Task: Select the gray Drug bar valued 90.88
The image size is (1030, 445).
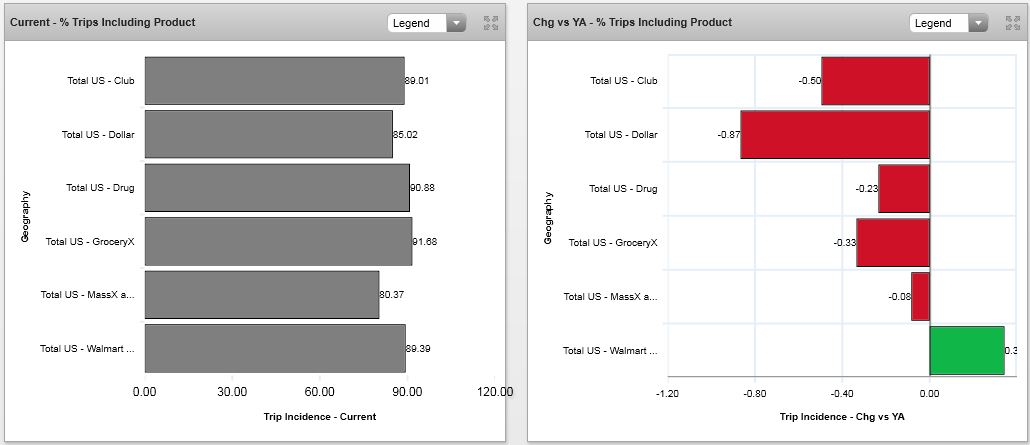Action: pos(277,187)
